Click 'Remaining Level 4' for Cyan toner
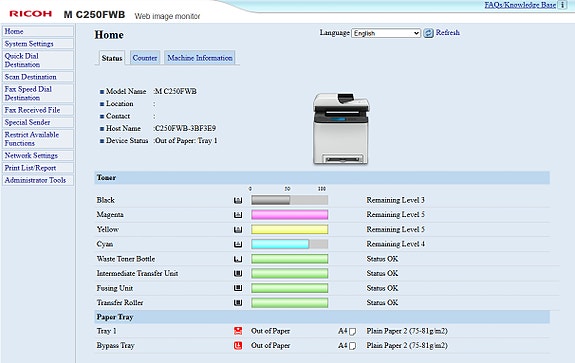Screen dimensions: 575x363 tap(395, 244)
